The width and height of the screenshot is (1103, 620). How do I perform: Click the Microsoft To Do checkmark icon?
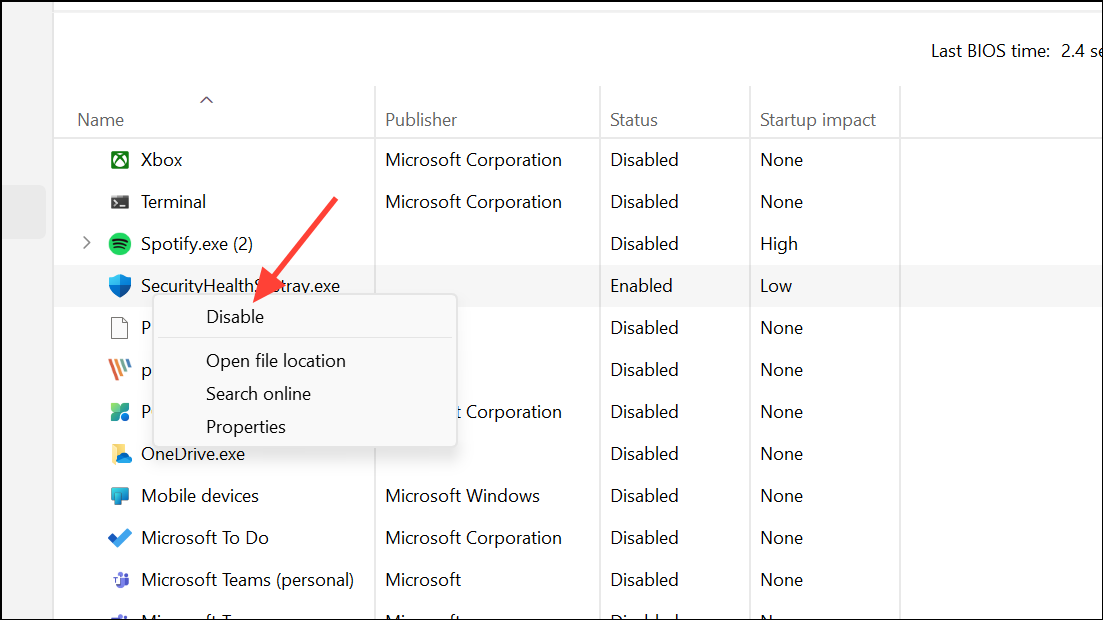[x=120, y=538]
